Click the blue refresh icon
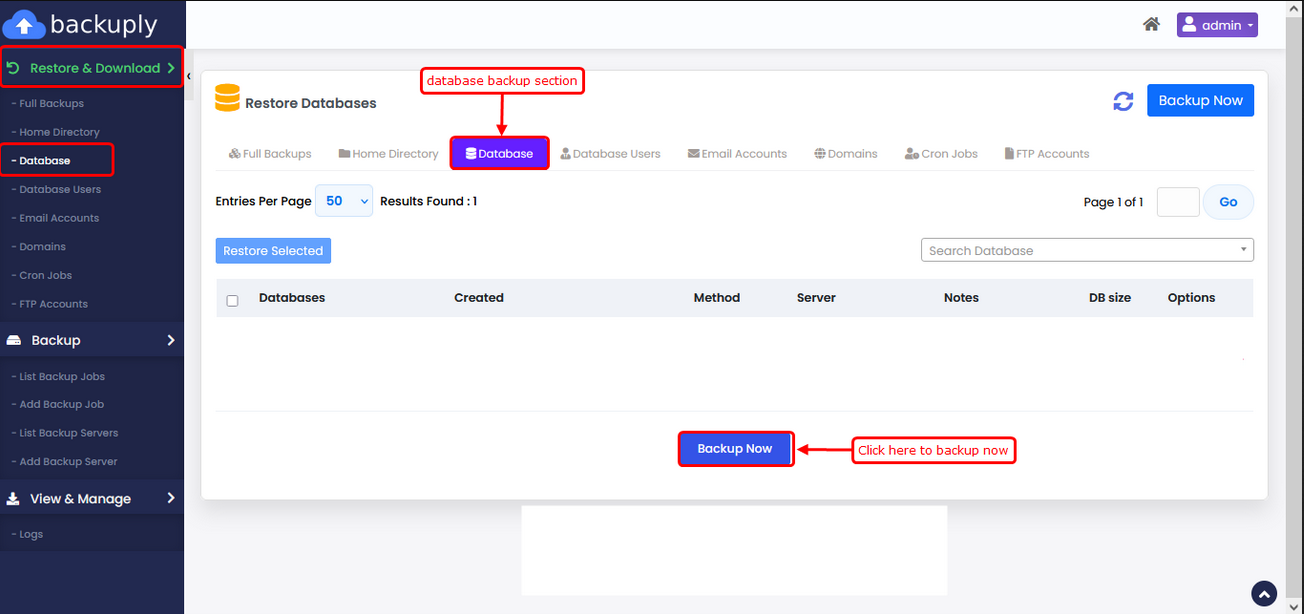 1123,101
